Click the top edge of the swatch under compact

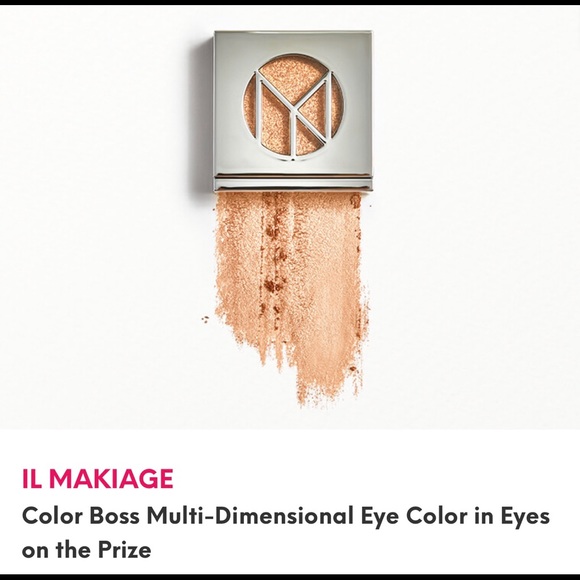(x=290, y=195)
